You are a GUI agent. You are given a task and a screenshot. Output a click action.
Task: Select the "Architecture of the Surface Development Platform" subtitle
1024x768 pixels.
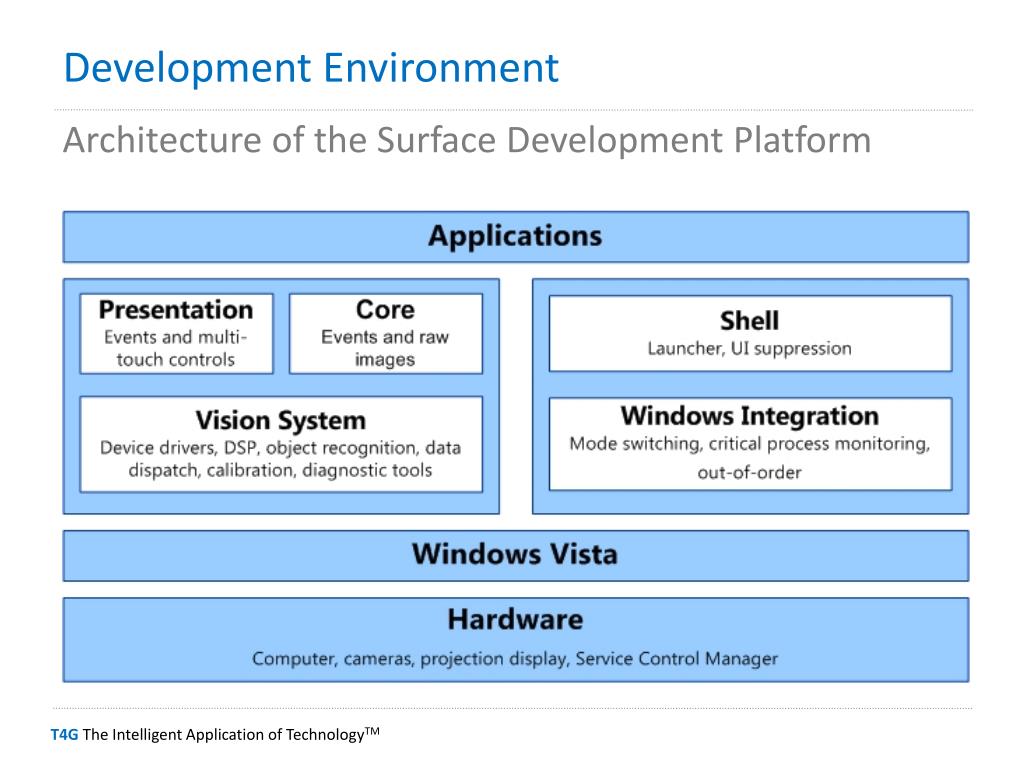pyautogui.click(x=467, y=140)
